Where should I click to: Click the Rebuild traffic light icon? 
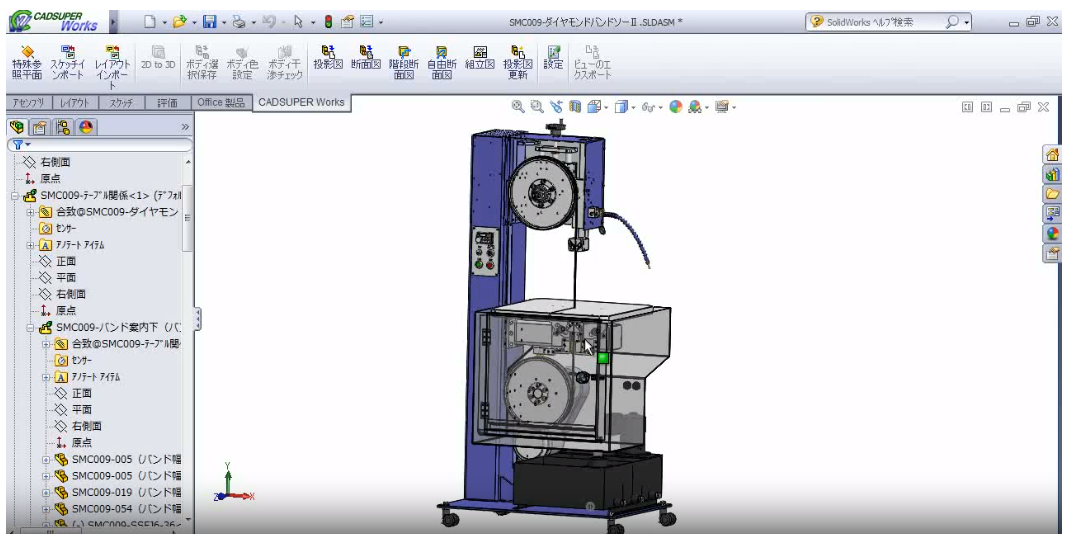tap(328, 21)
